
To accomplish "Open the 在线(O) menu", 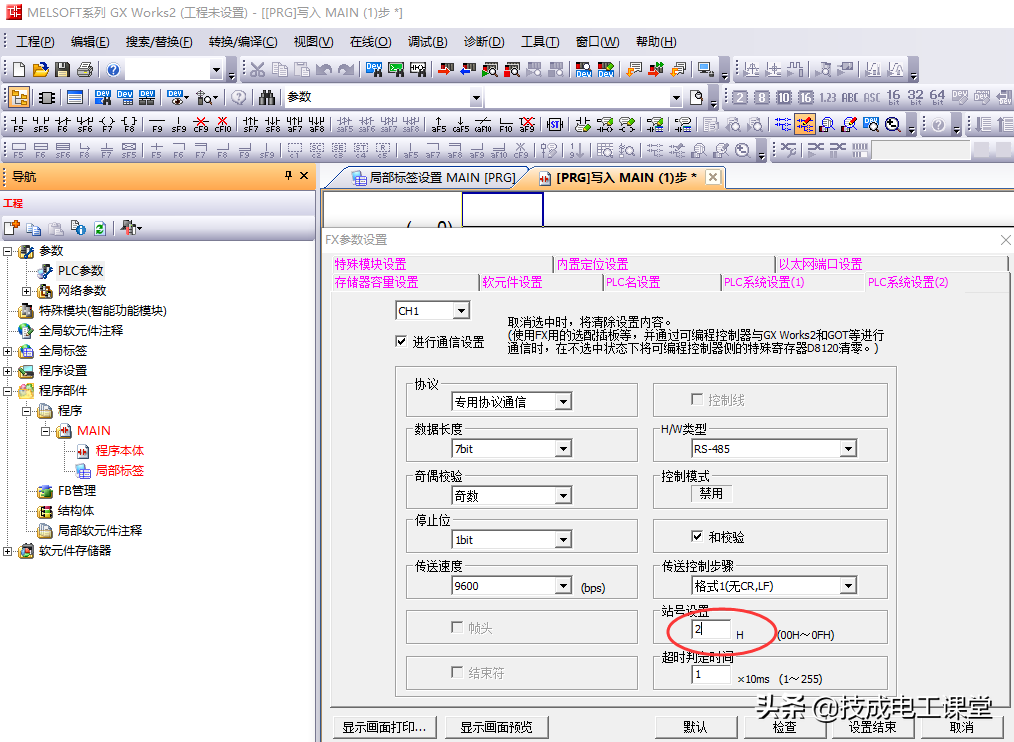I will pyautogui.click(x=369, y=41).
